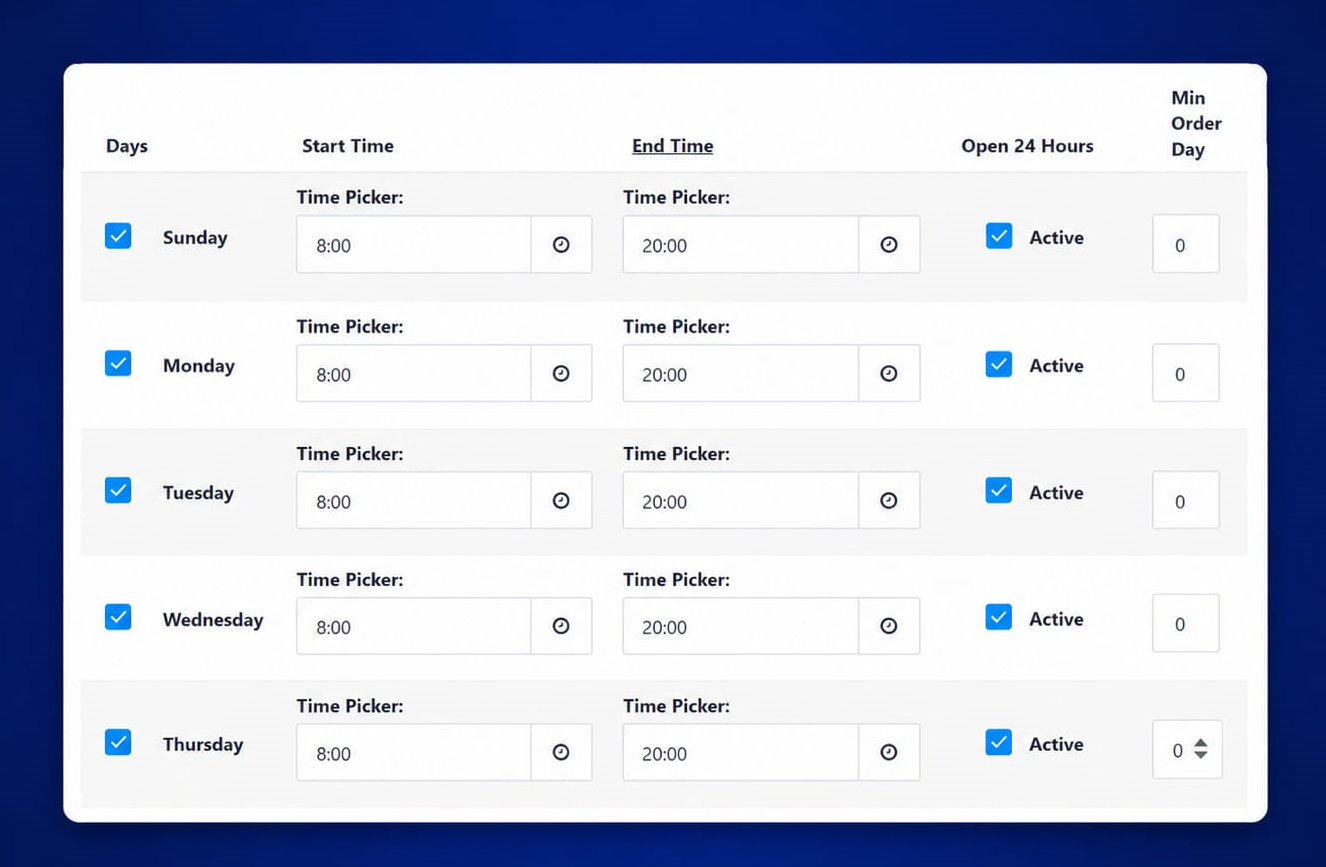Toggle the Monday day checkbox
1326x867 pixels.
coord(118,363)
